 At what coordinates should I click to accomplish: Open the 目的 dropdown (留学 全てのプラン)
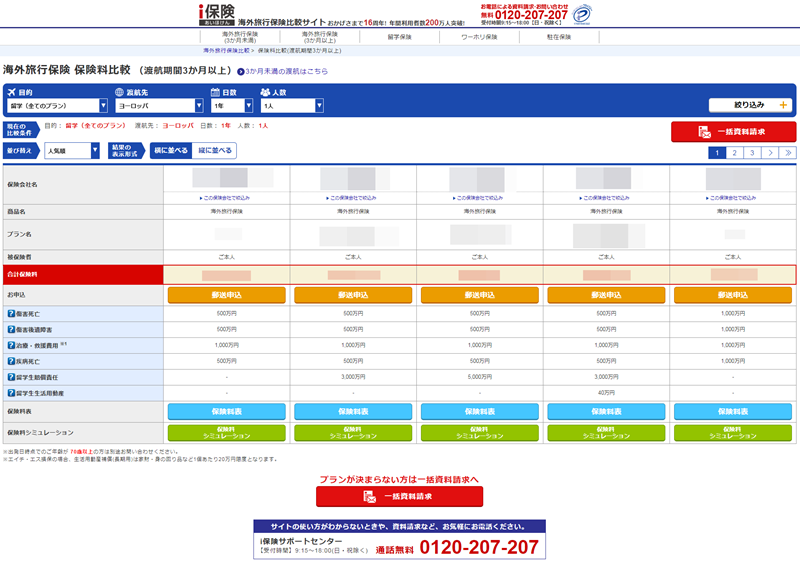58,106
